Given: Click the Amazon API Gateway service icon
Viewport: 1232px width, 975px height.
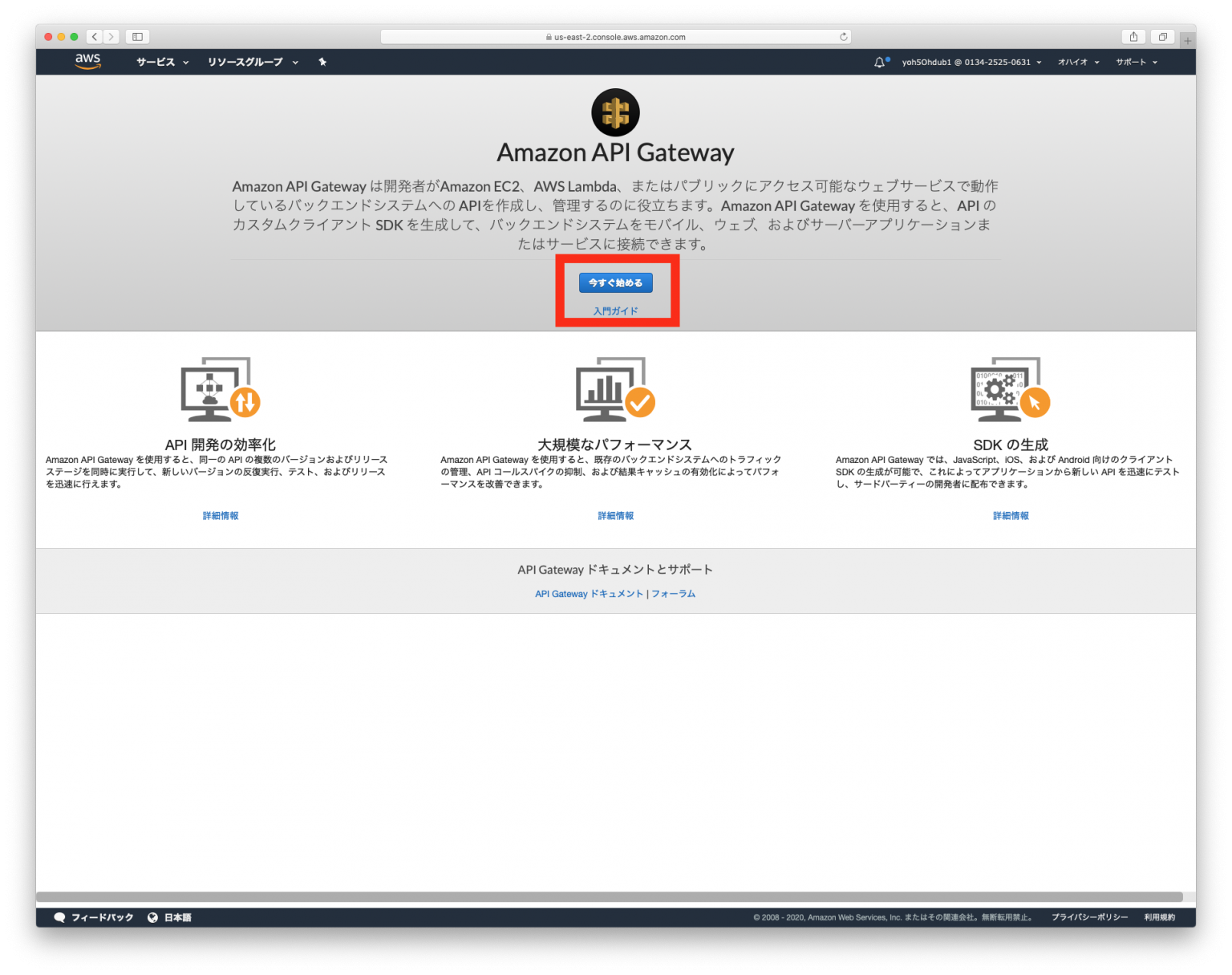Looking at the screenshot, I should tap(616, 113).
